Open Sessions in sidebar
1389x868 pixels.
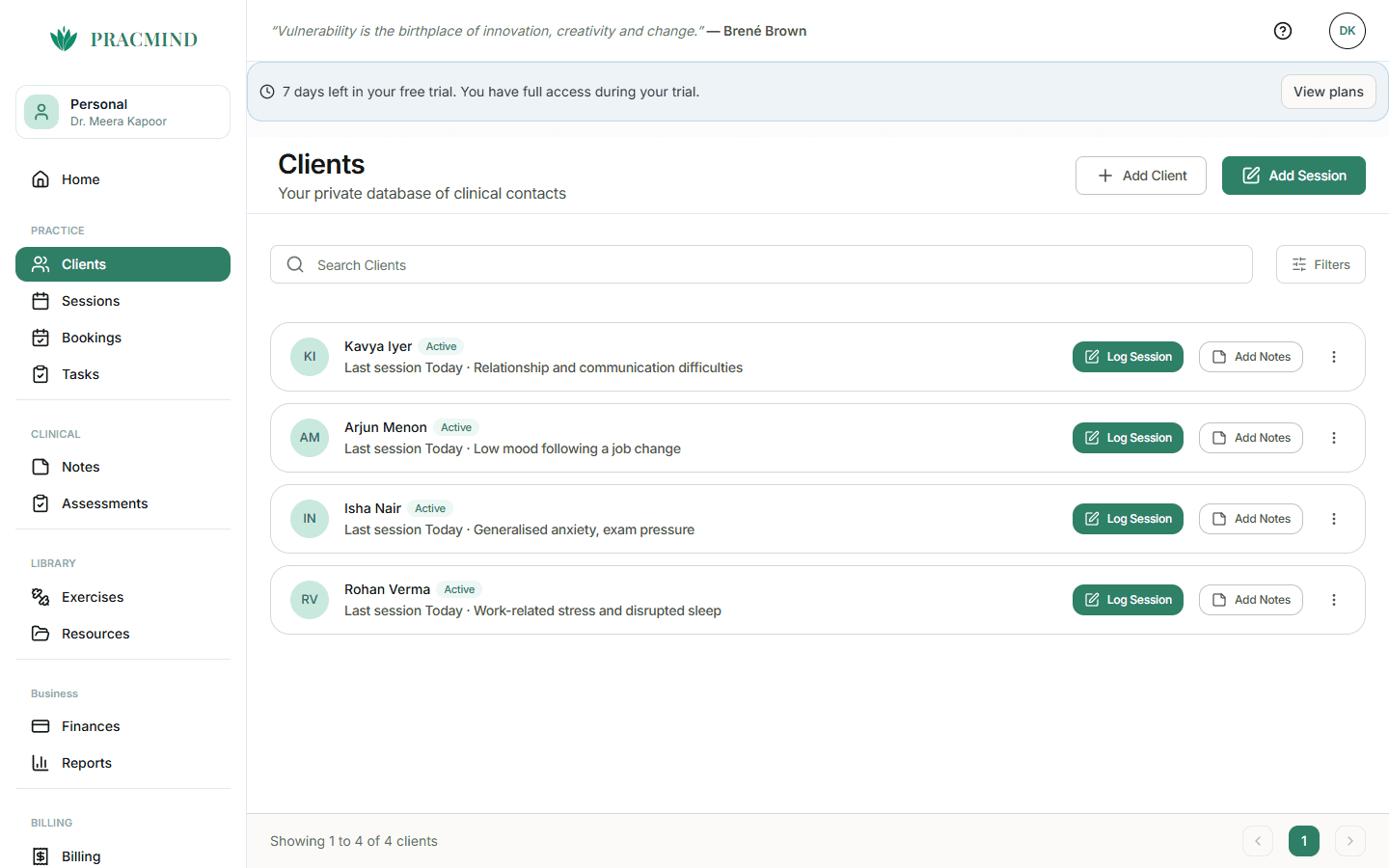coord(123,301)
